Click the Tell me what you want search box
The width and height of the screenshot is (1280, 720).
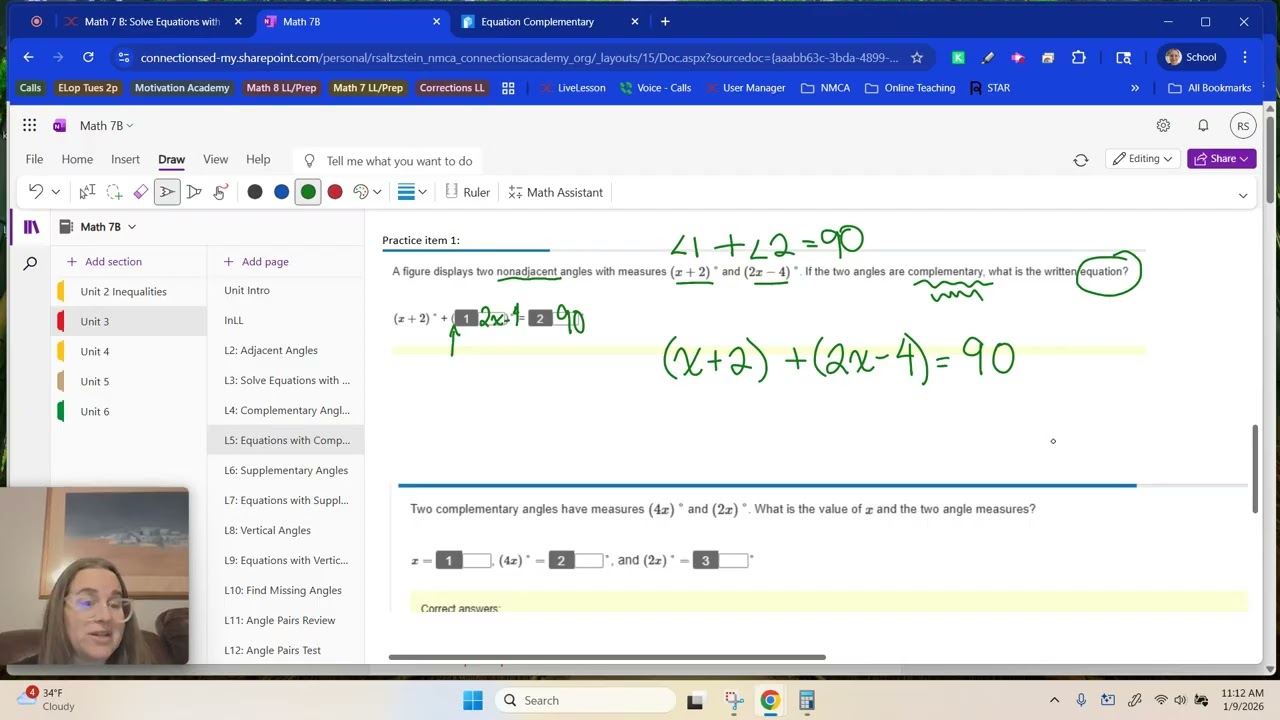tap(390, 161)
